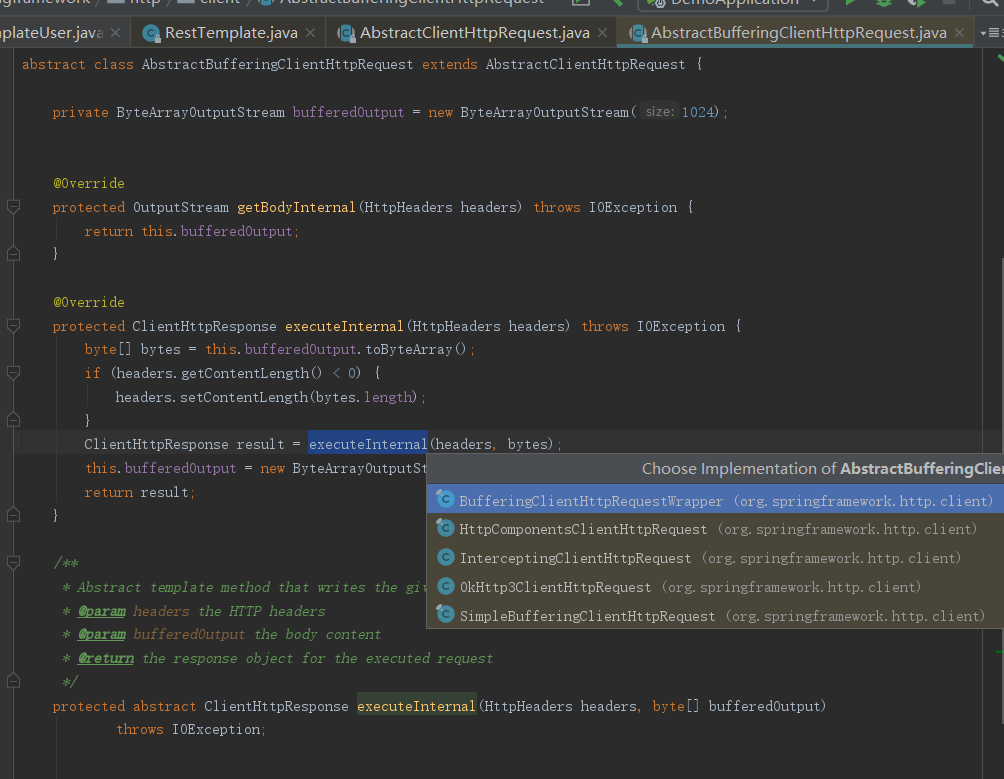This screenshot has height=779, width=1004.
Task: Select the AbstractBufferingClientHttpRequest.java tab
Action: (x=797, y=33)
